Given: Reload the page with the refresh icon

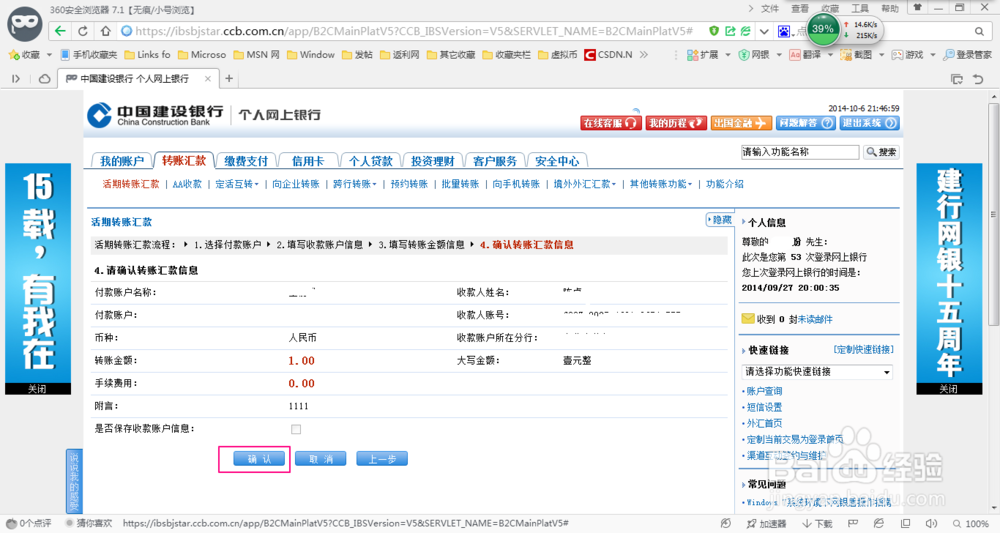Looking at the screenshot, I should (x=83, y=31).
